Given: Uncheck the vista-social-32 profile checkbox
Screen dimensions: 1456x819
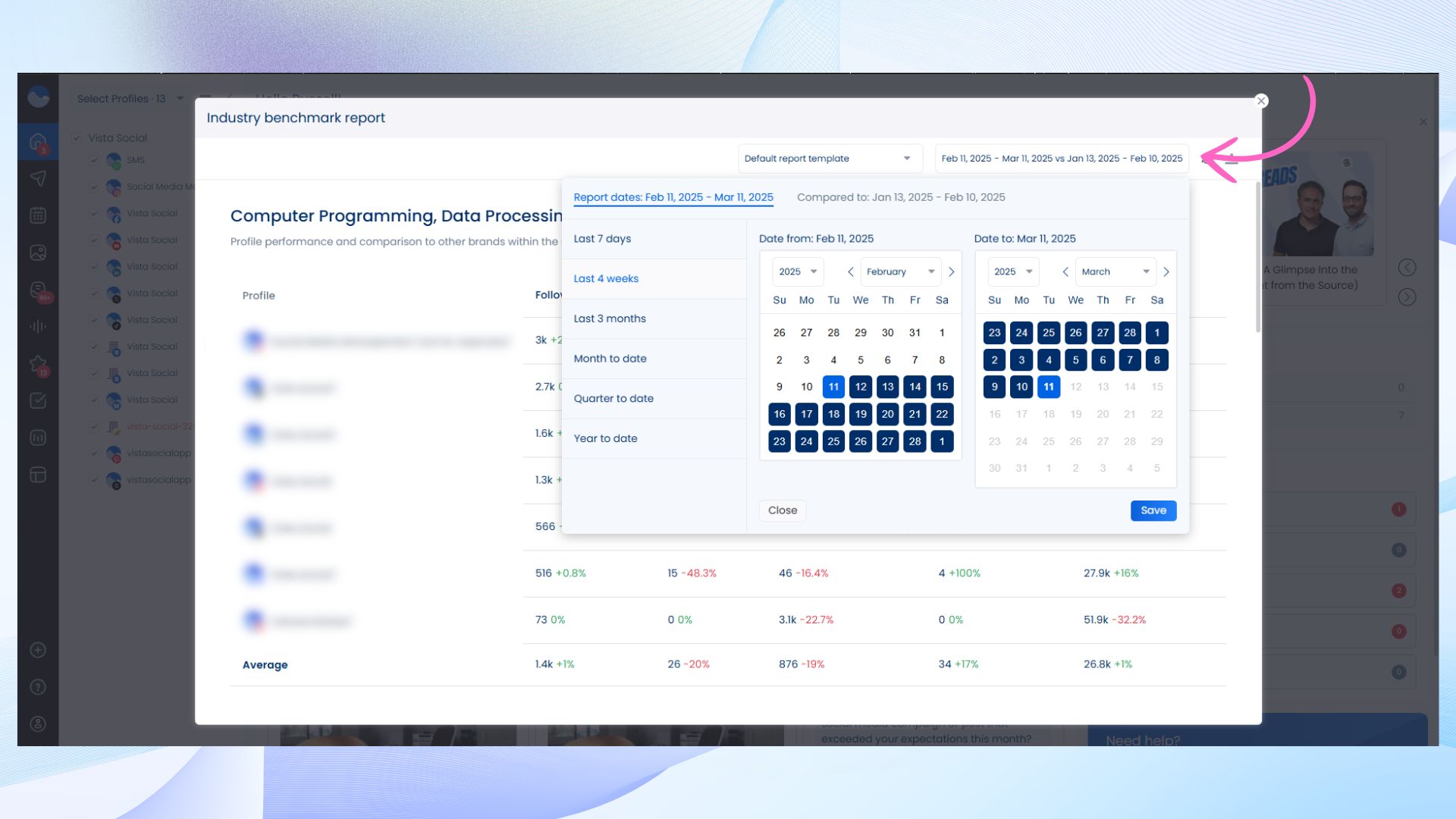Looking at the screenshot, I should click(94, 426).
